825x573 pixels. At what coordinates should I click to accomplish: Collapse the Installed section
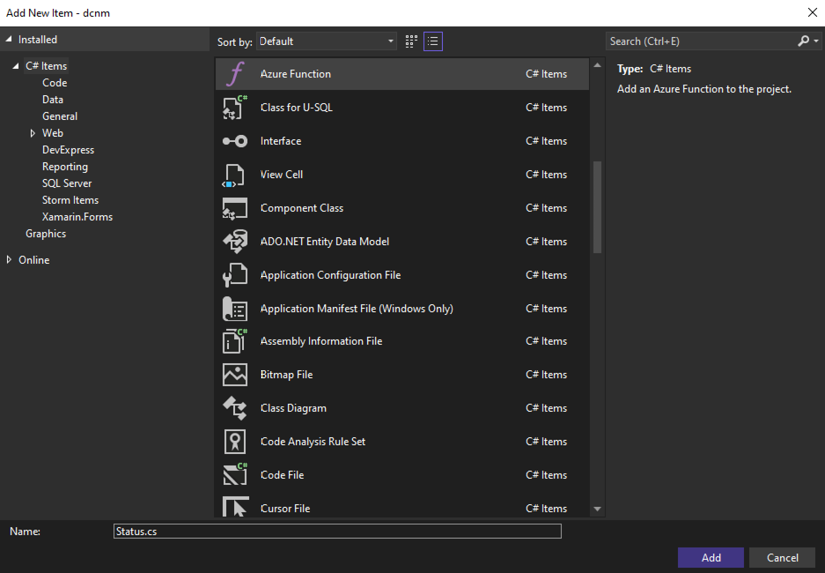pos(9,39)
